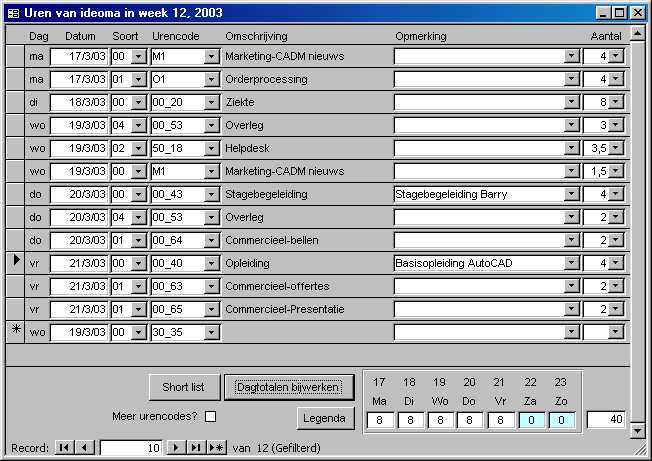Click the Aantal field showing 1,5
The height and width of the screenshot is (461, 652).
click(x=596, y=171)
